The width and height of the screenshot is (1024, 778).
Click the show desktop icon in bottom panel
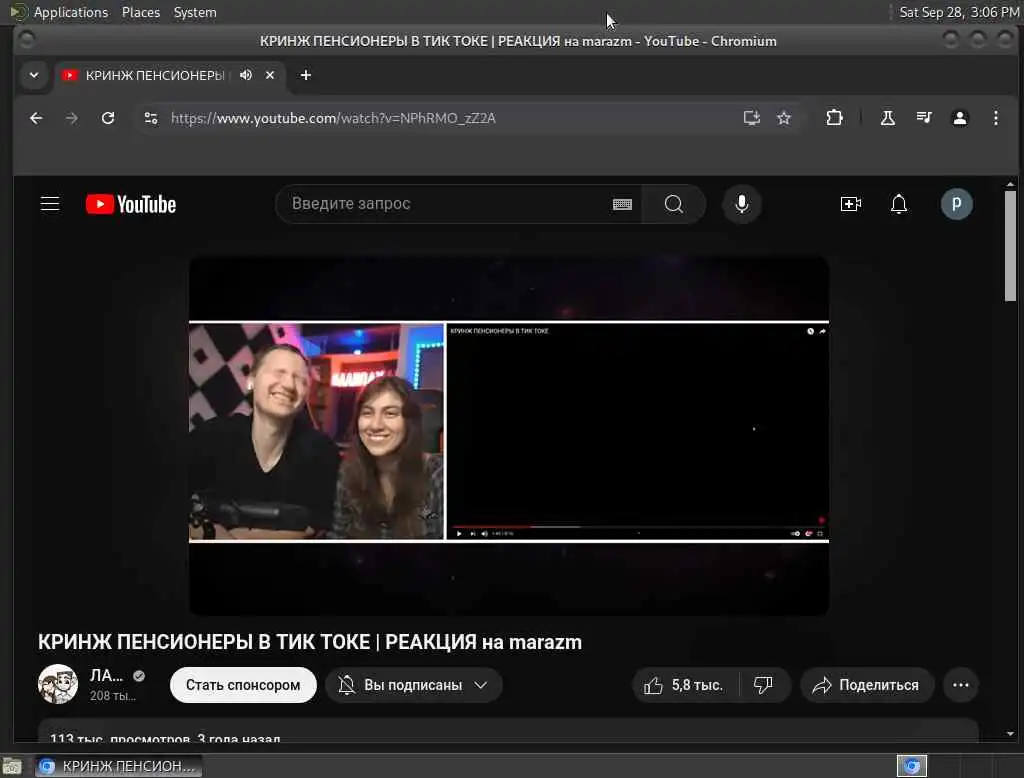click(x=12, y=766)
